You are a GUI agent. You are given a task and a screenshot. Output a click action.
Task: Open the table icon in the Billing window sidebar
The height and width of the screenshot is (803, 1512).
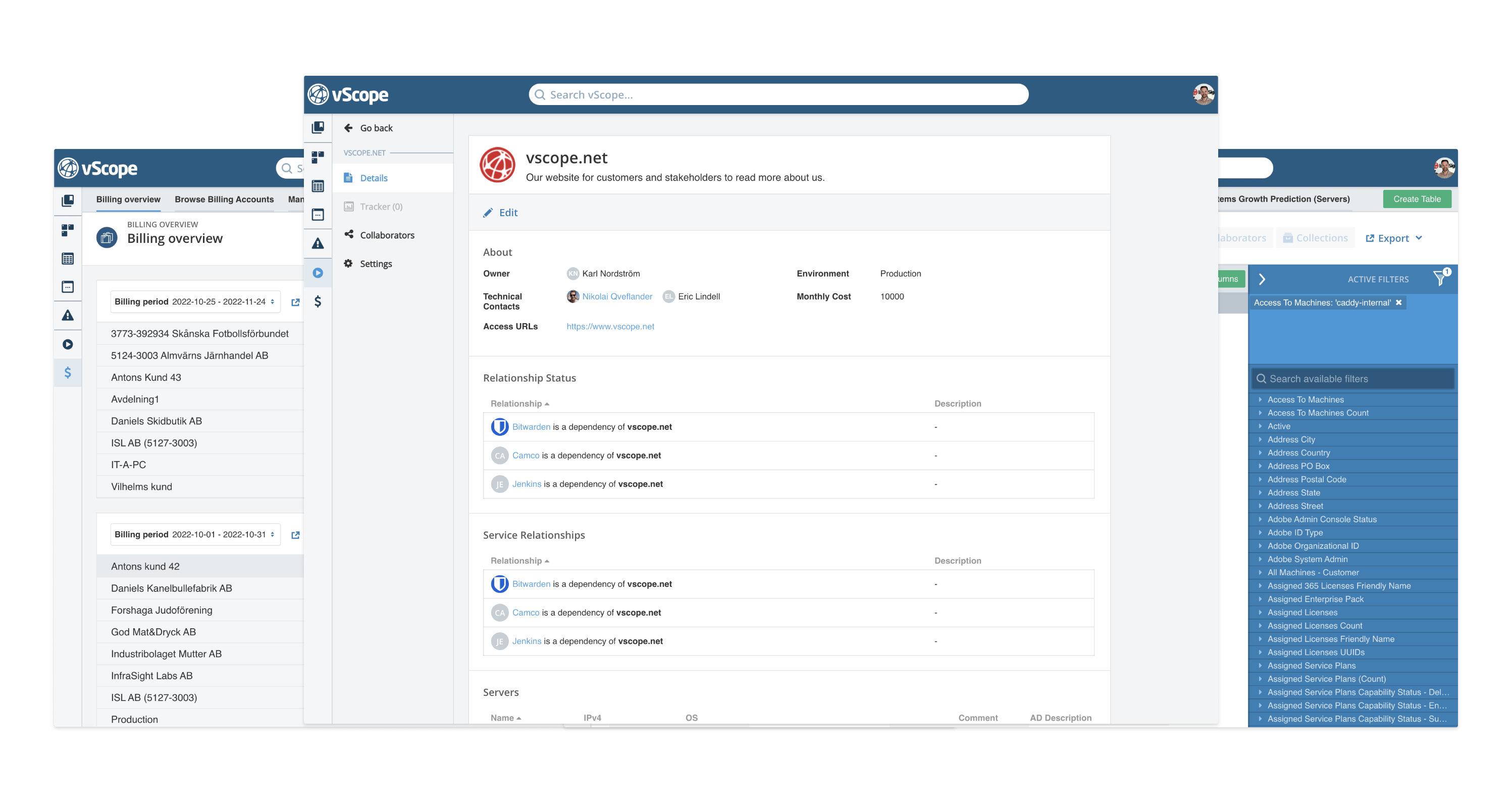point(68,258)
